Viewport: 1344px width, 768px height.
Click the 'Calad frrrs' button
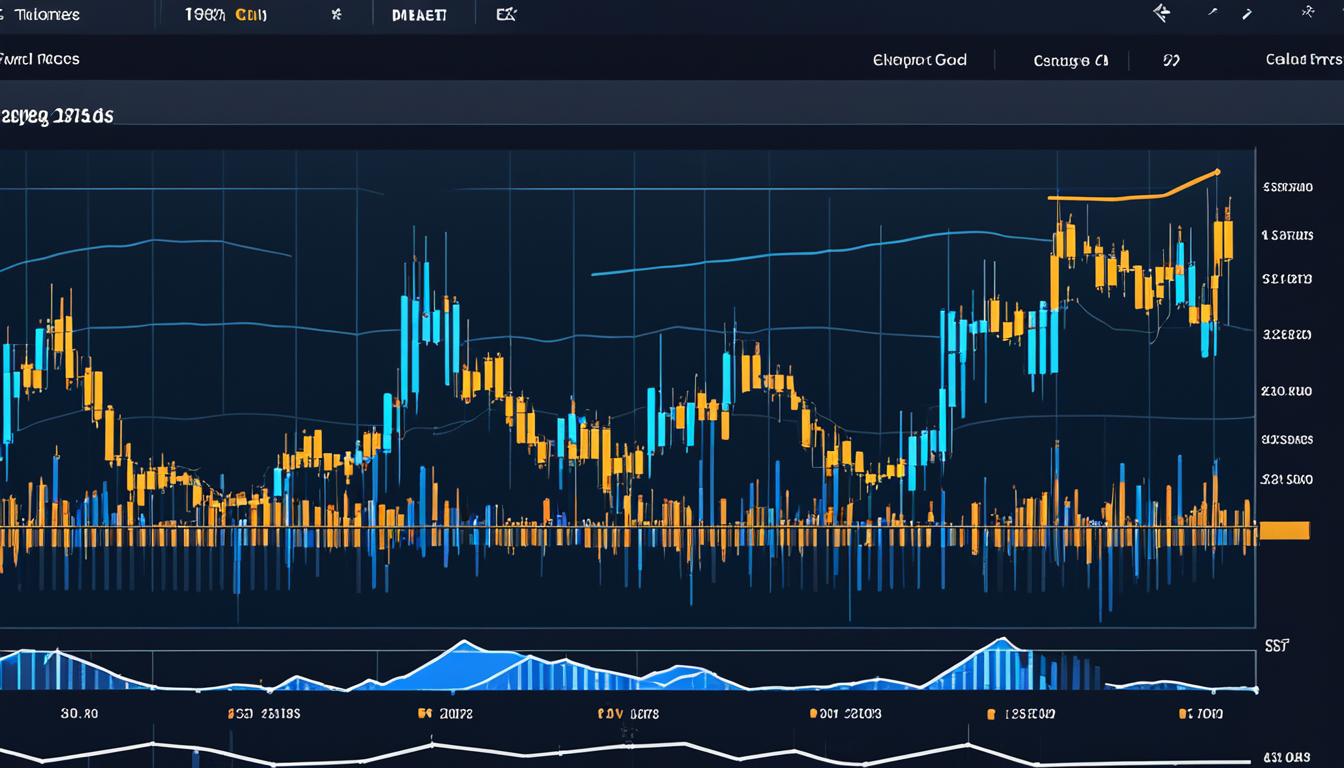(x=1304, y=60)
